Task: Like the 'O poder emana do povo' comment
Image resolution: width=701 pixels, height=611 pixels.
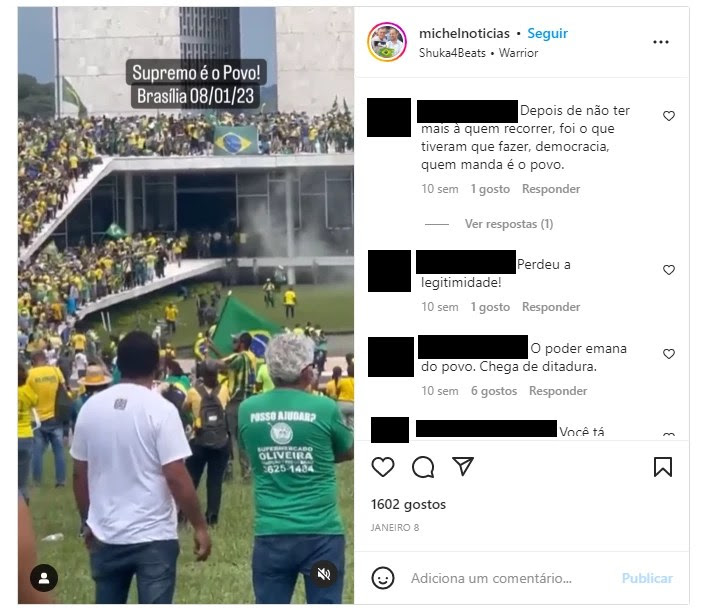Action: (669, 354)
